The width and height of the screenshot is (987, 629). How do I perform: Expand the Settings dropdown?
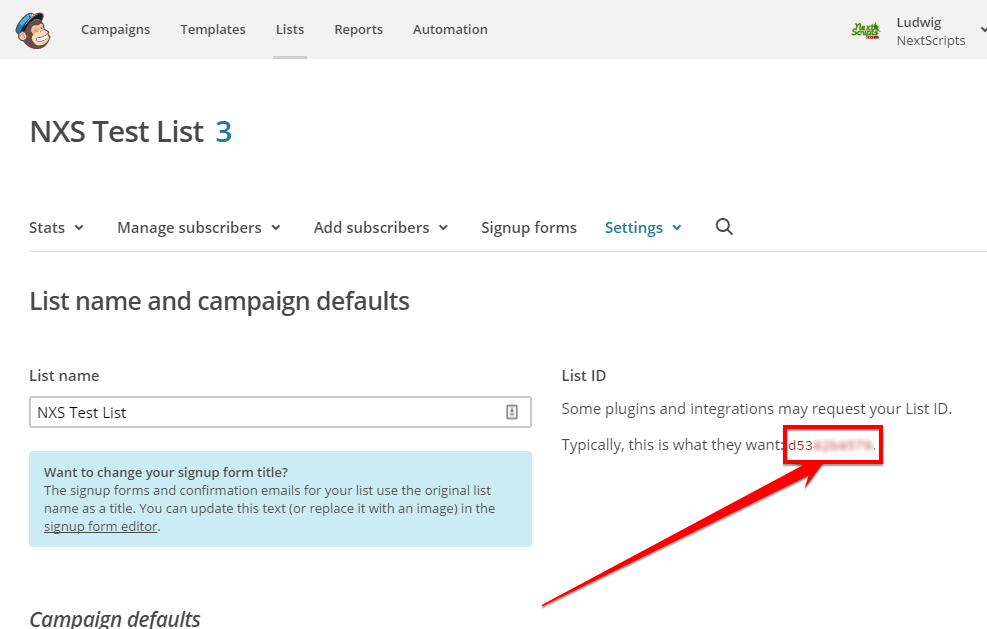[643, 227]
